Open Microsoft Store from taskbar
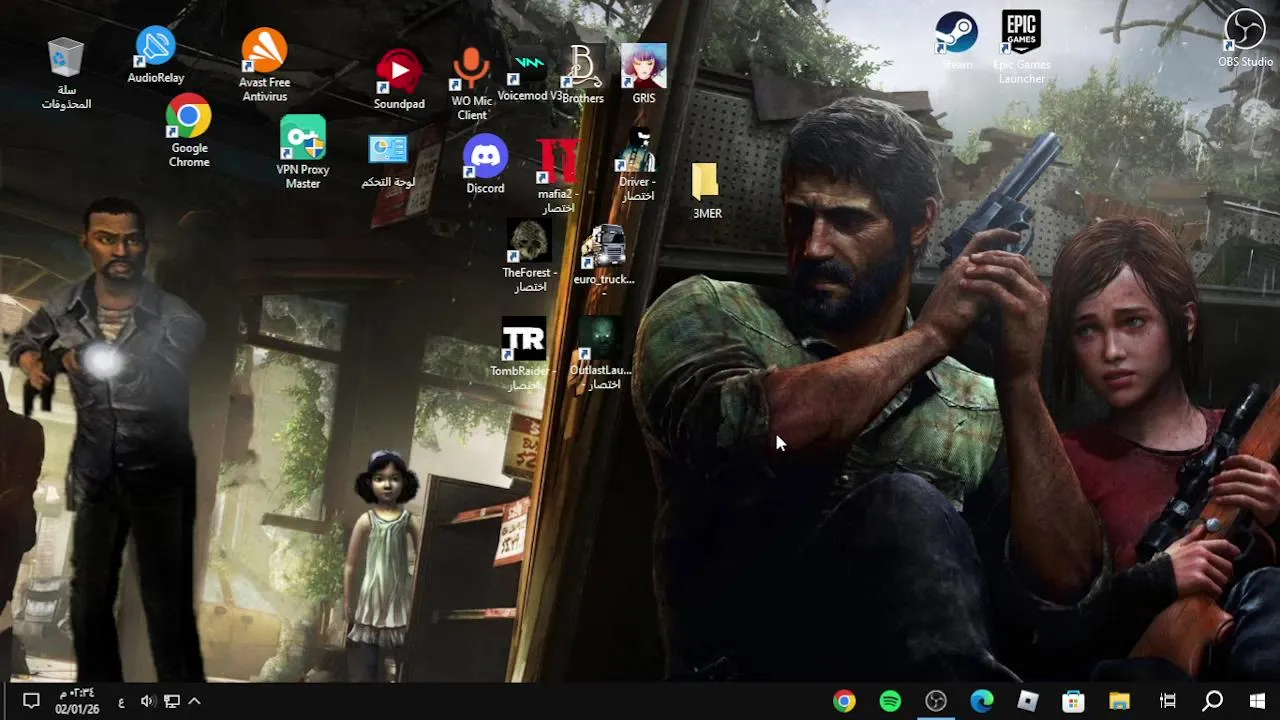 1073,701
